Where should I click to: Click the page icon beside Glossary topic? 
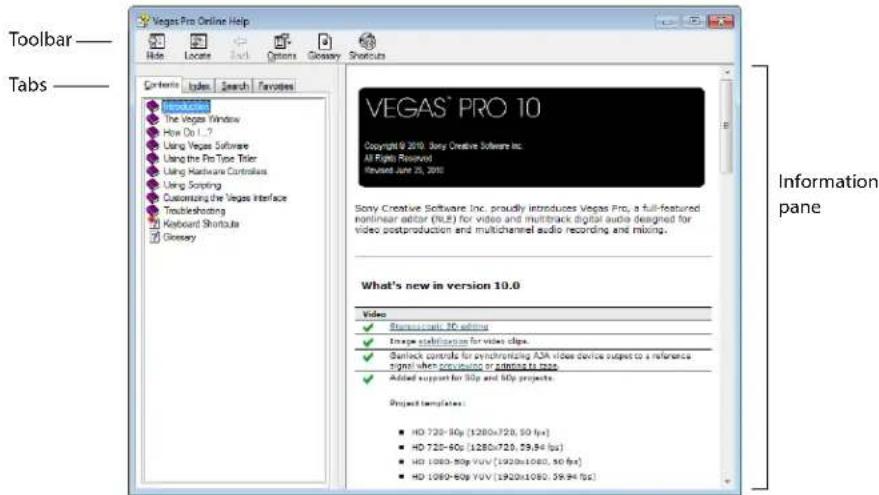click(x=154, y=237)
